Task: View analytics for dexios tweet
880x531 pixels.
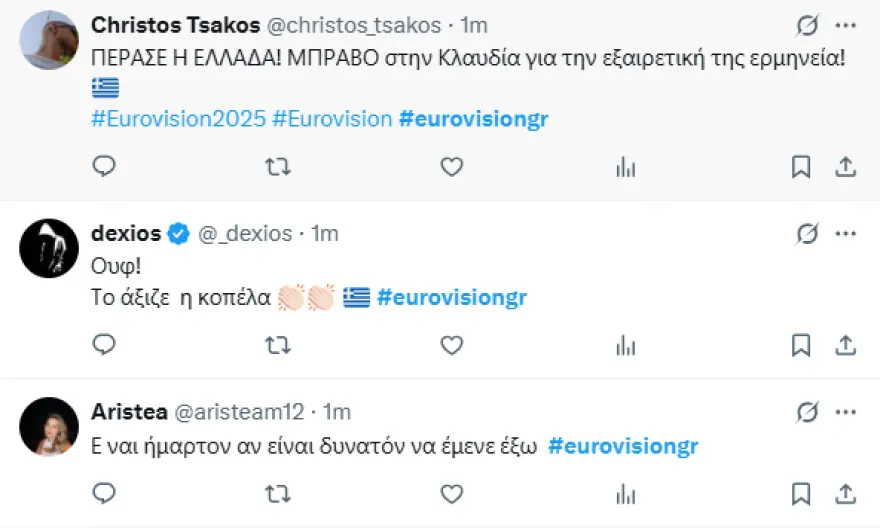Action: (x=626, y=345)
